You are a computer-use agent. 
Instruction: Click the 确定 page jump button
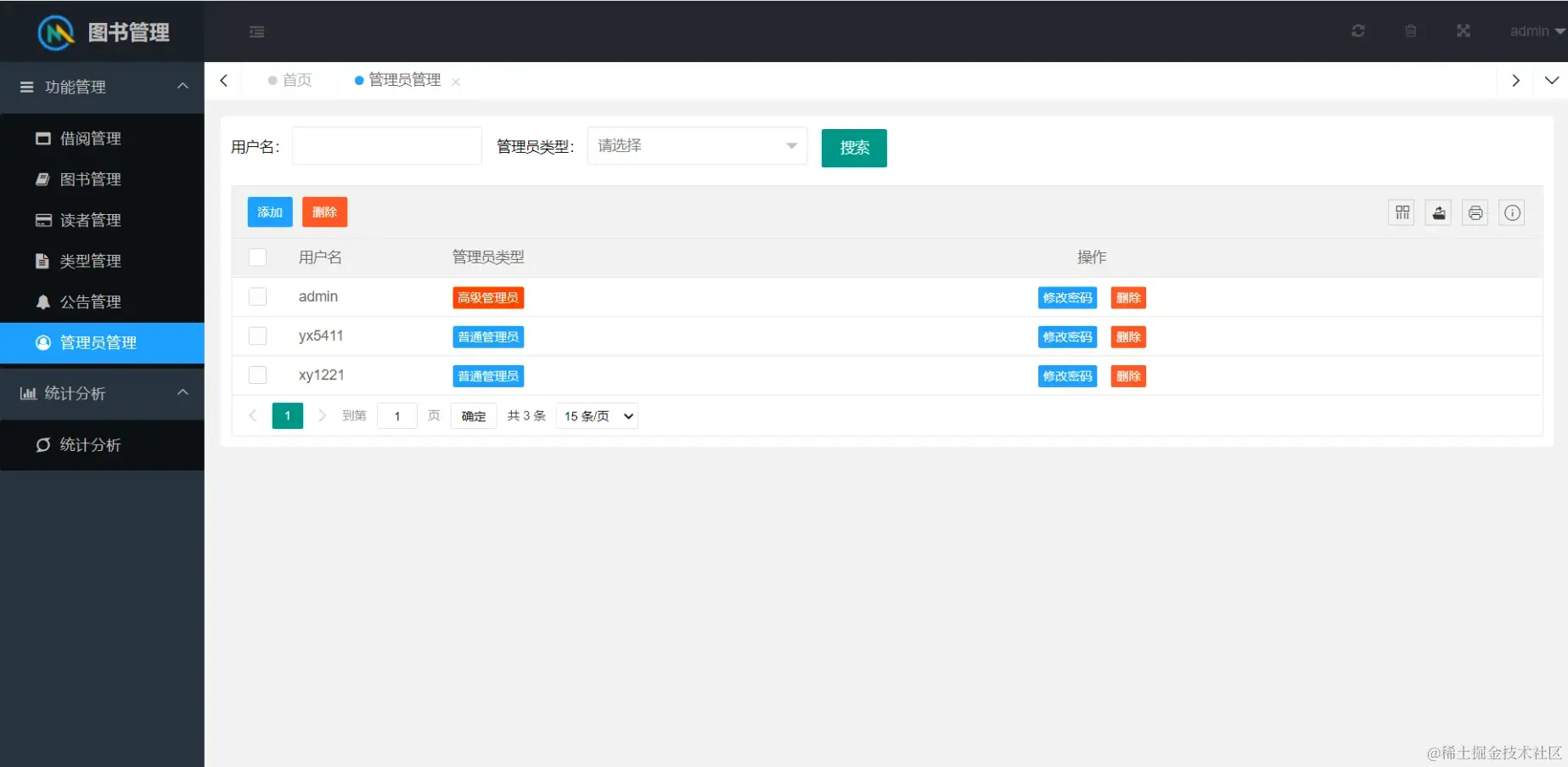[x=474, y=416]
